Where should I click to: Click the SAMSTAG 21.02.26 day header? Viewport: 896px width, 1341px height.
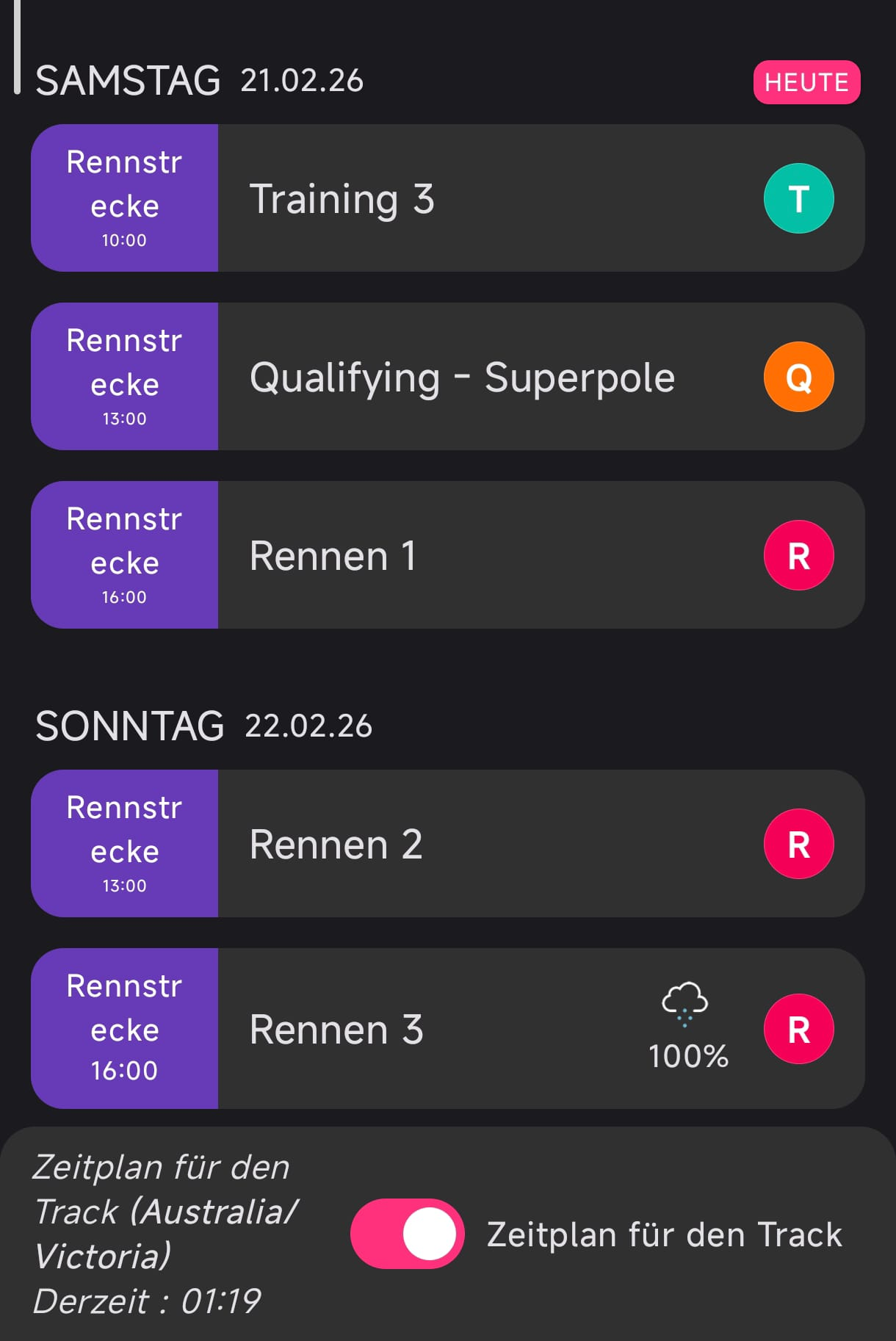pos(199,81)
